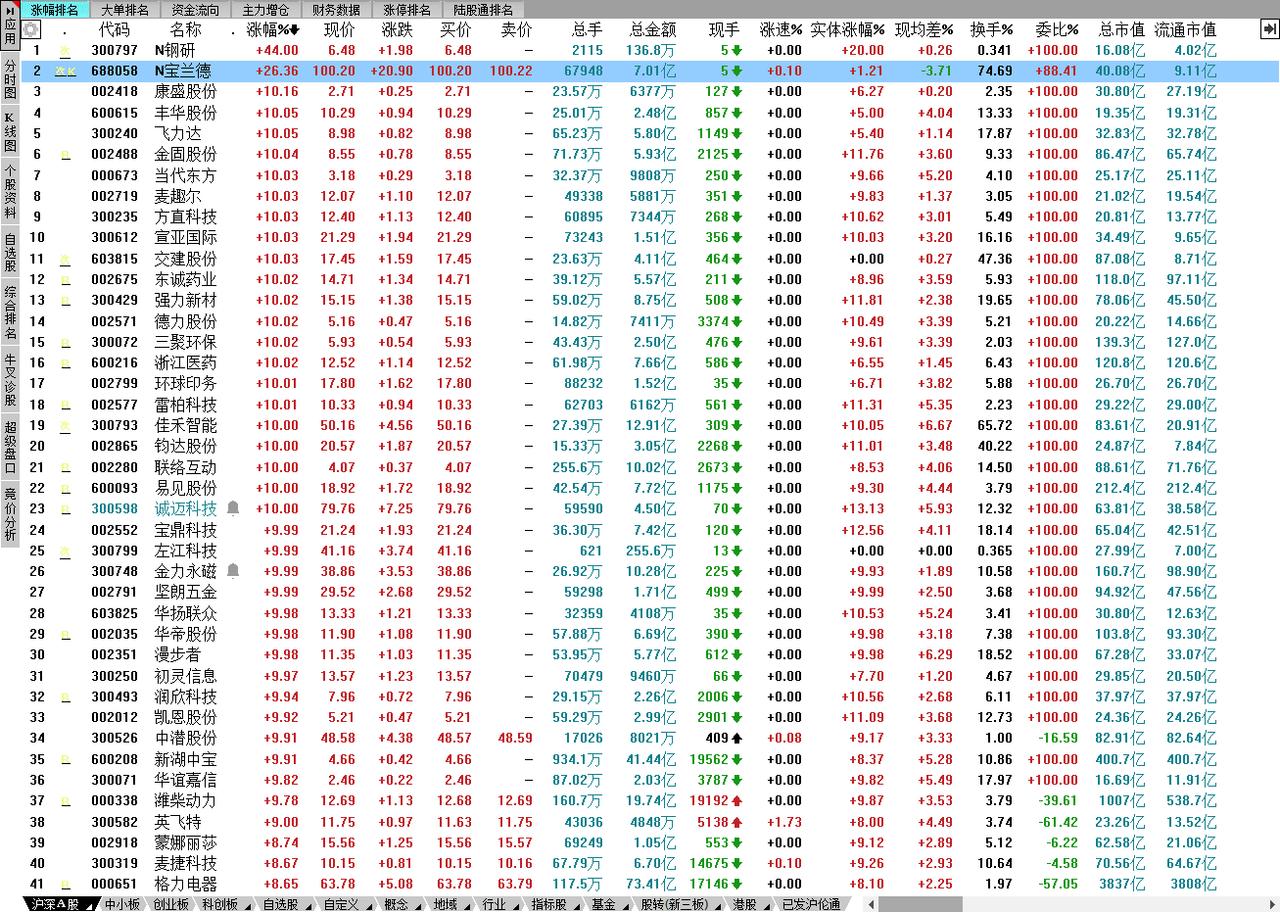Click the left arrow of the horizontal scrollbar
This screenshot has width=1280, height=912.
(872, 904)
